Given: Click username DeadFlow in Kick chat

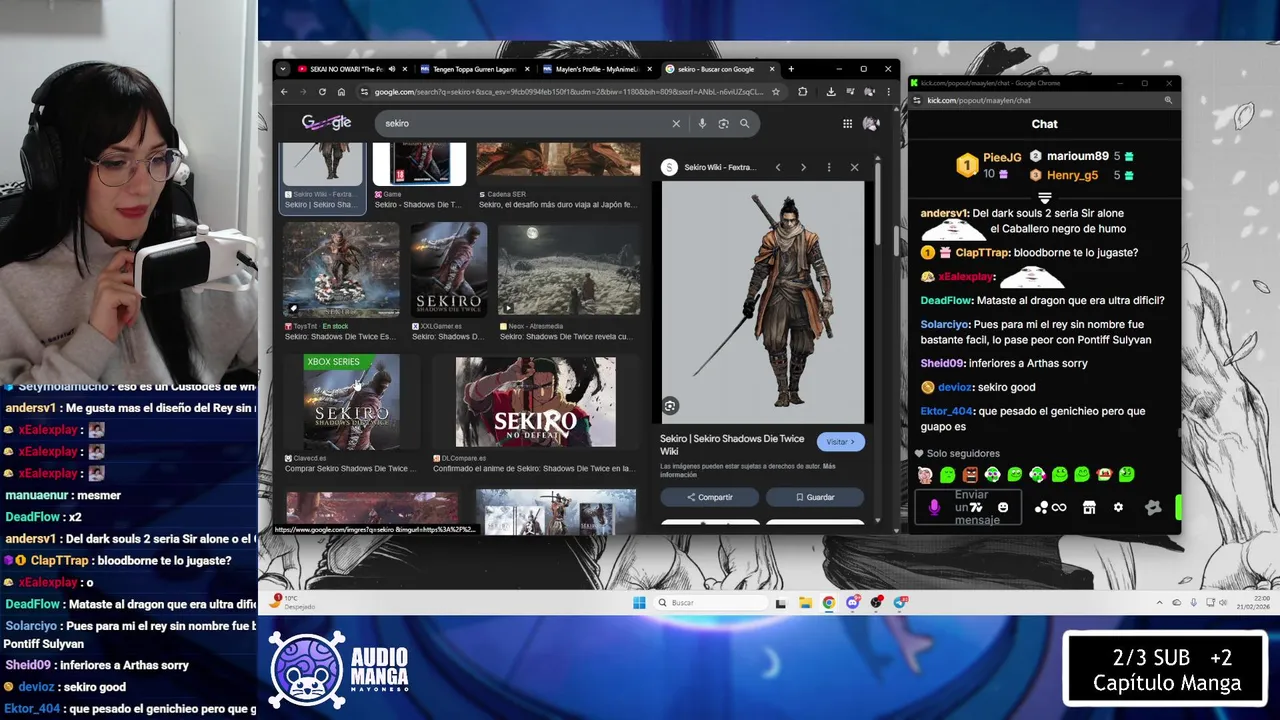Looking at the screenshot, I should coord(944,300).
